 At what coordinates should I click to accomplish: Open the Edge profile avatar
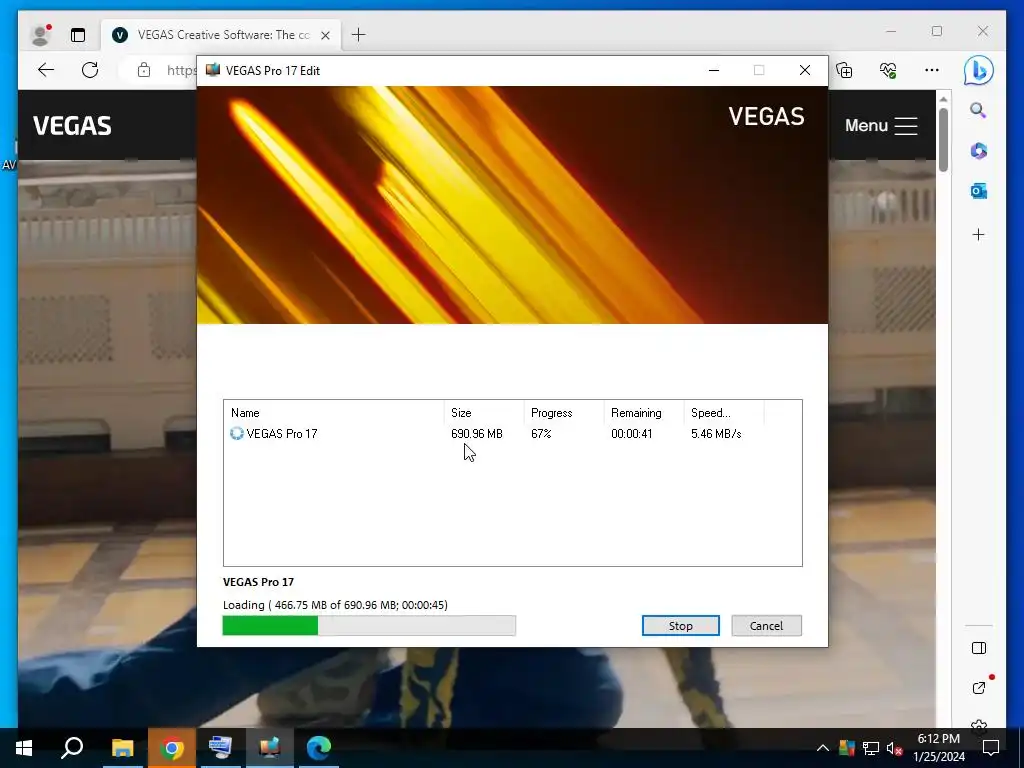pos(40,35)
